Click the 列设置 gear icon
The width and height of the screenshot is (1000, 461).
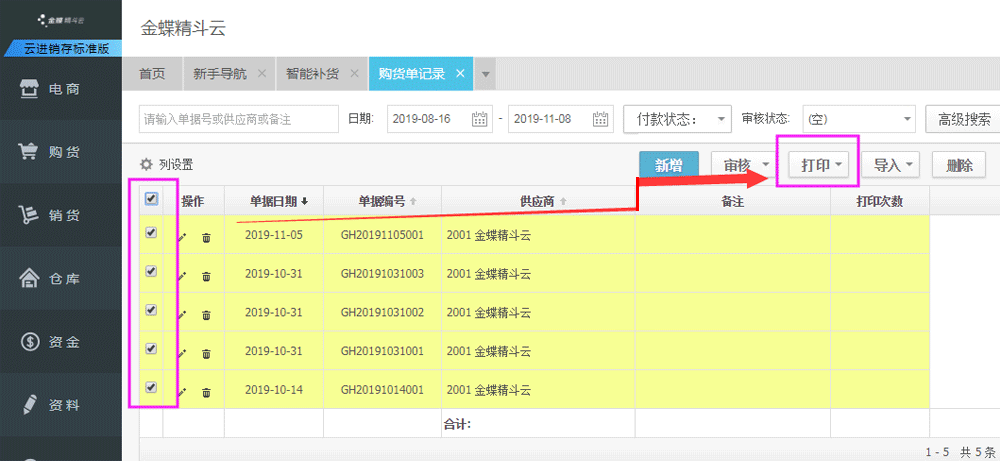click(147, 165)
